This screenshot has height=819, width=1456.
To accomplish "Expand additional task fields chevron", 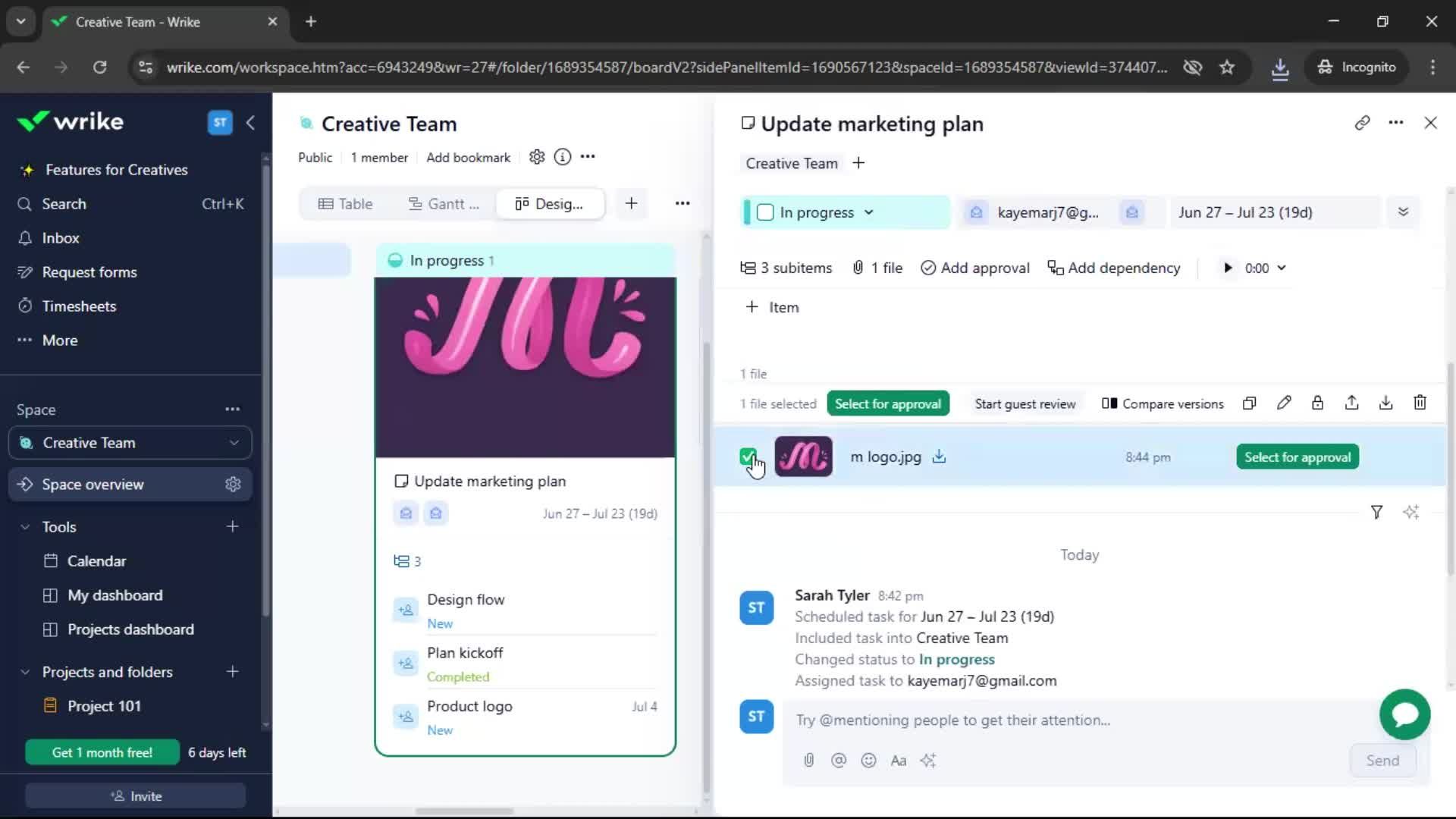I will tap(1403, 212).
